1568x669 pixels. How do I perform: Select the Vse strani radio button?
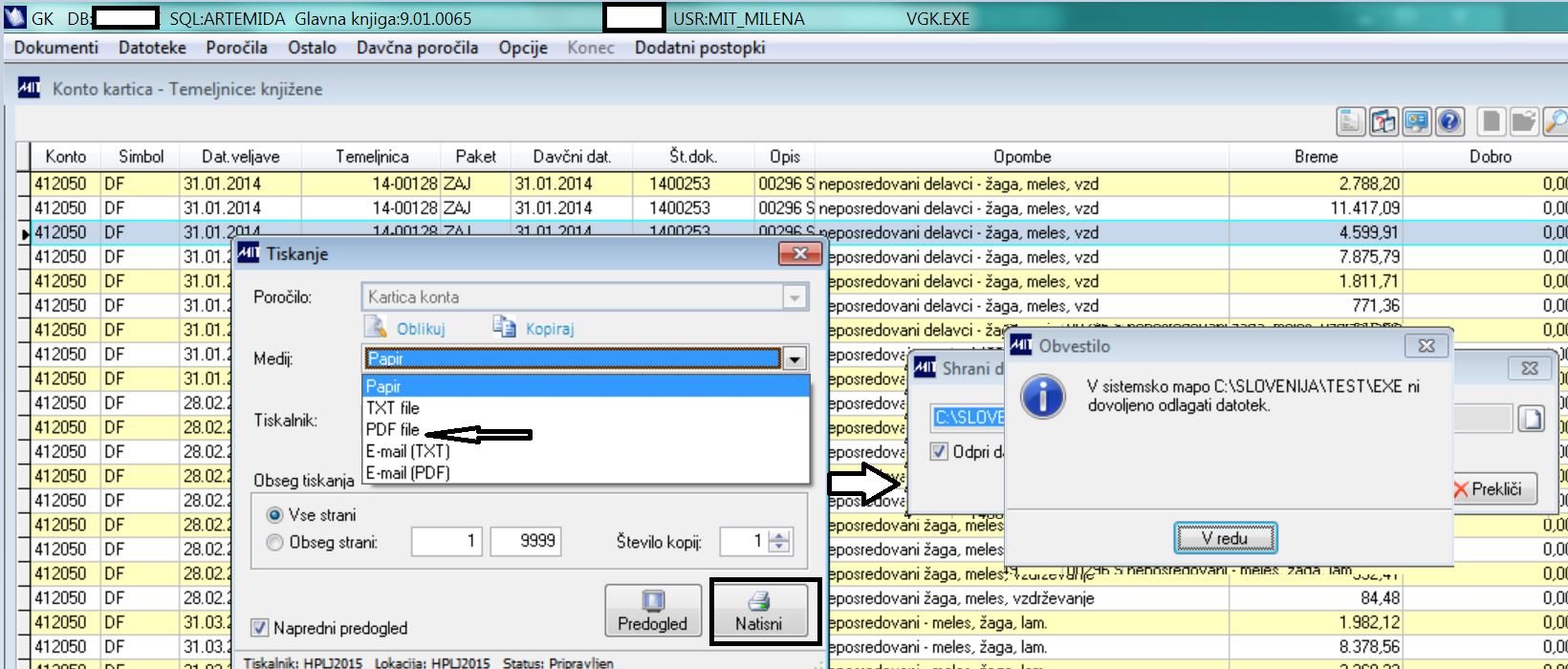point(274,515)
